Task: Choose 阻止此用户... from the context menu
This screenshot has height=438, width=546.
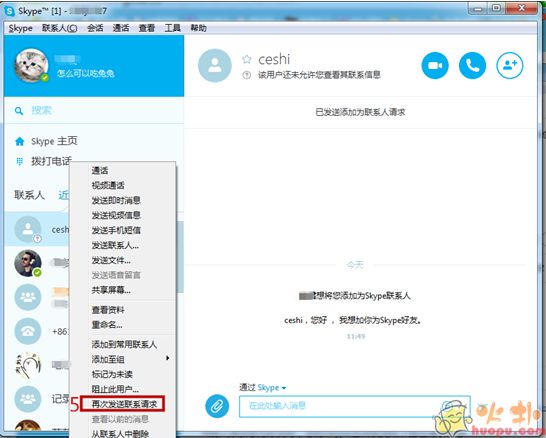Action: click(123, 389)
